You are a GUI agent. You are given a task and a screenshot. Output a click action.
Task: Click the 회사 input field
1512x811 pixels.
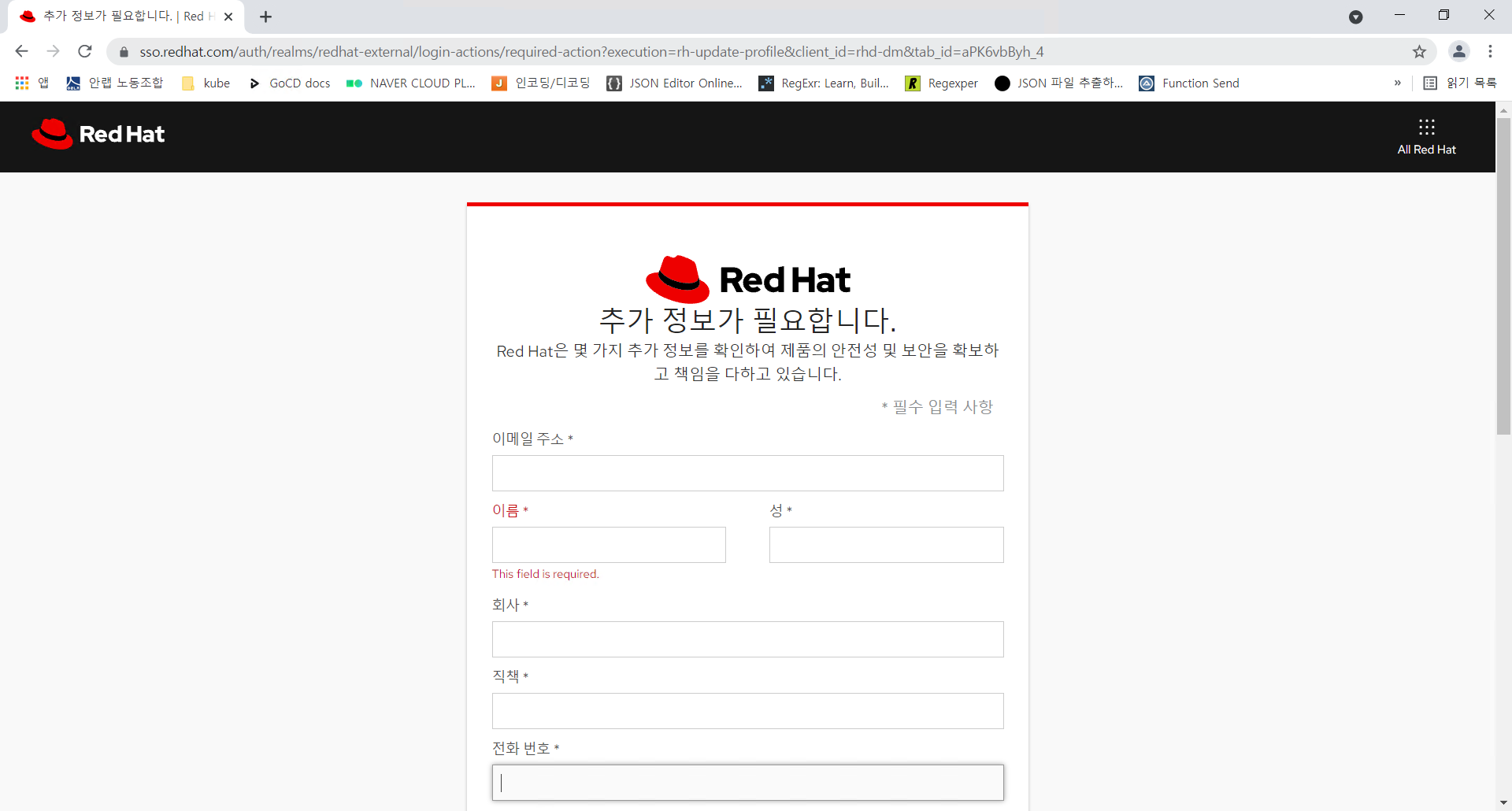point(747,639)
